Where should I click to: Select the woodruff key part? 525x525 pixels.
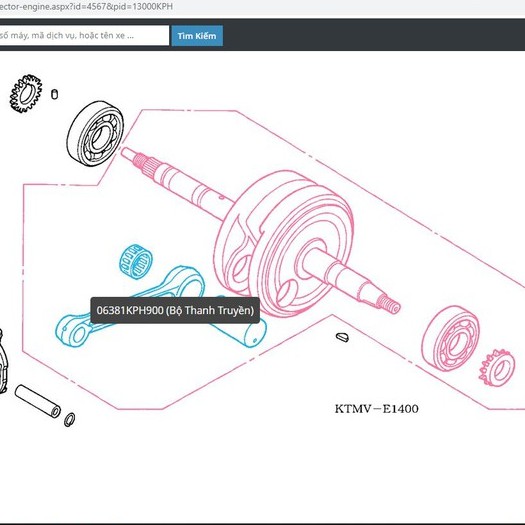[342, 337]
